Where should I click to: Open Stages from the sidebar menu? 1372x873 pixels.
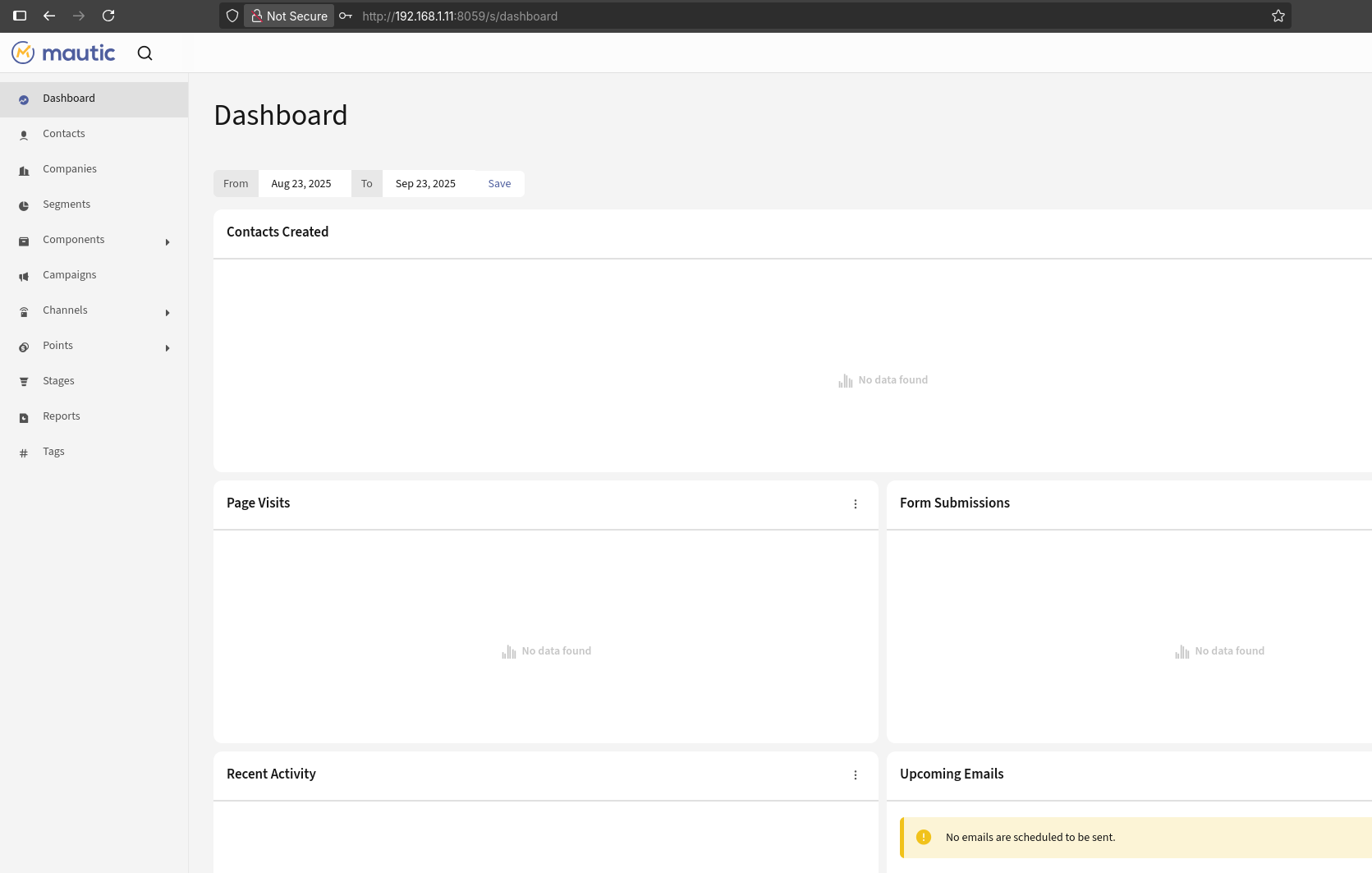click(58, 381)
